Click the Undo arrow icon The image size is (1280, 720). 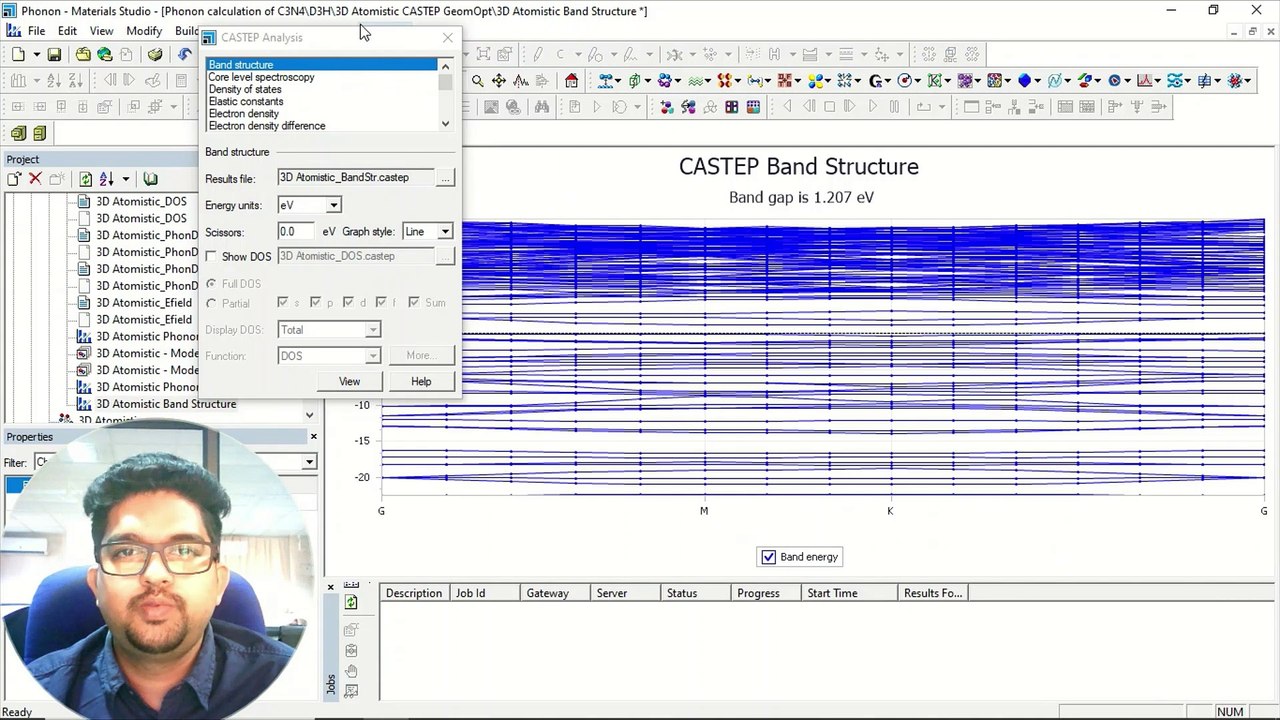click(184, 55)
